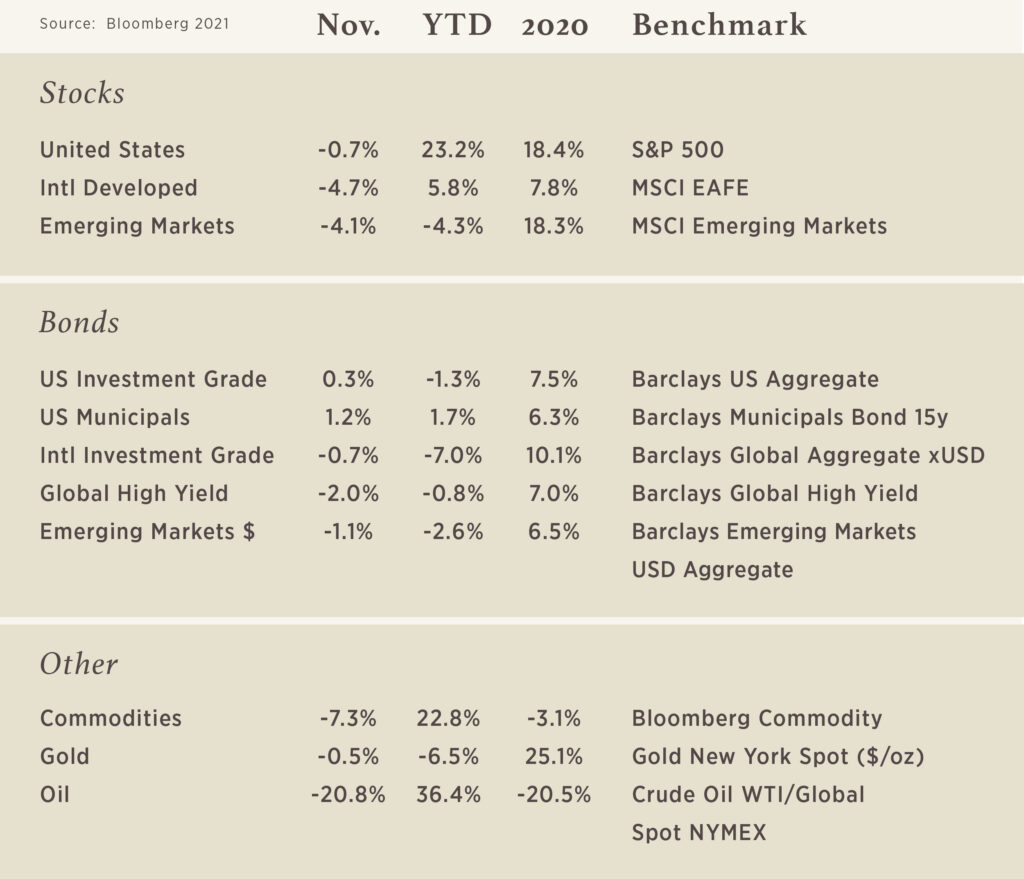Viewport: 1024px width, 879px height.
Task: Select the Bloomberg Commodity benchmark label
Action: tap(757, 718)
